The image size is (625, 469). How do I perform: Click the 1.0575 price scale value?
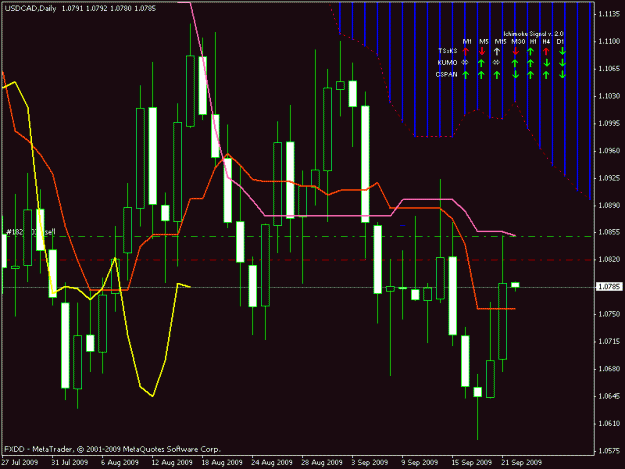[609, 451]
